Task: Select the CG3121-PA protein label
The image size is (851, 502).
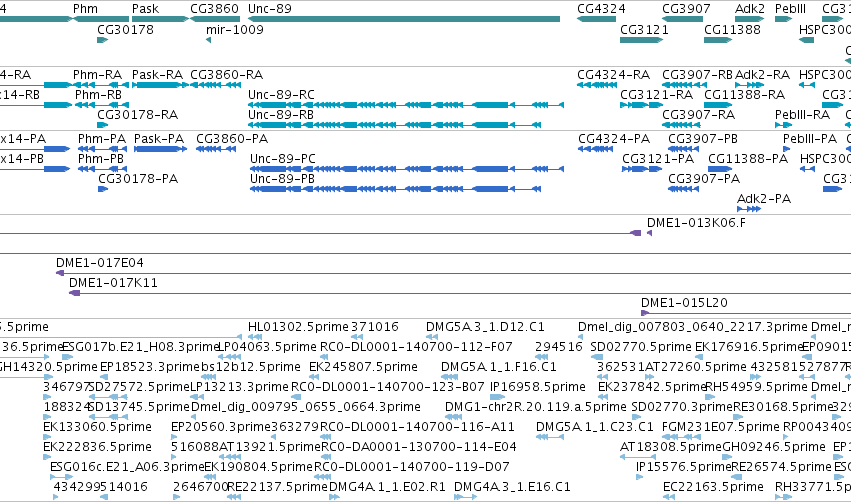Action: point(658,158)
